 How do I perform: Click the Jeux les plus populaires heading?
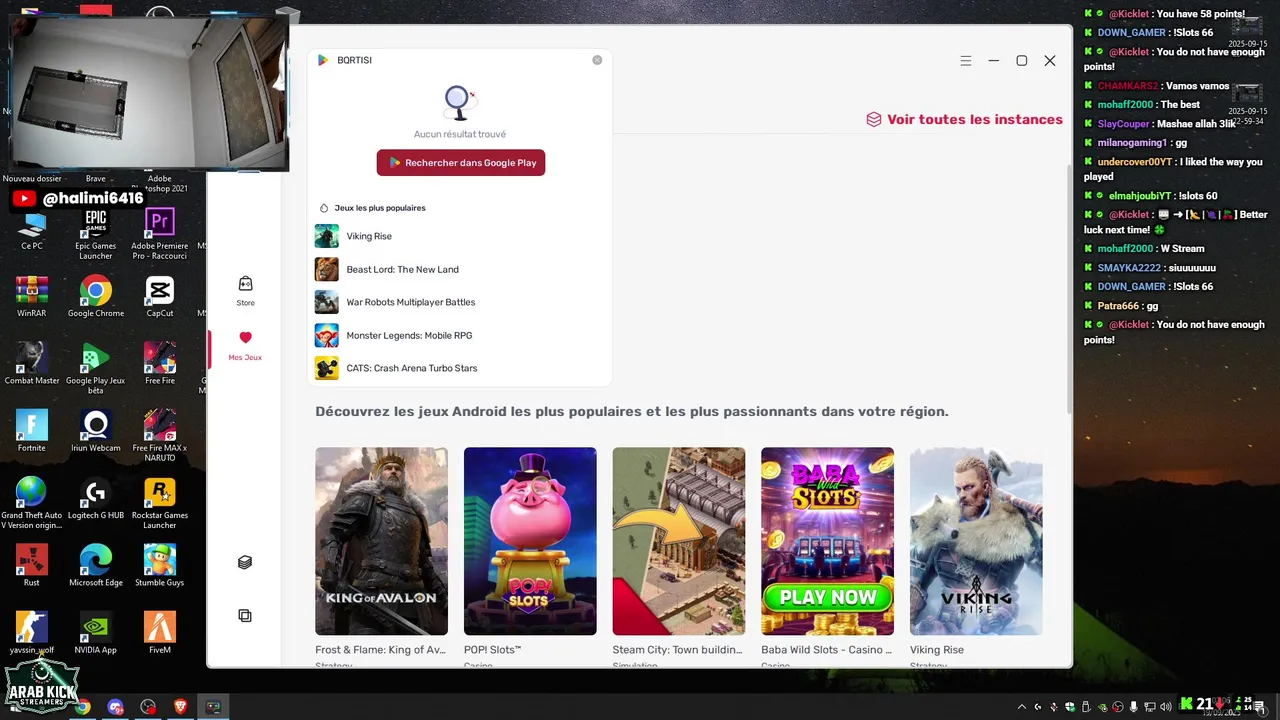tap(380, 208)
